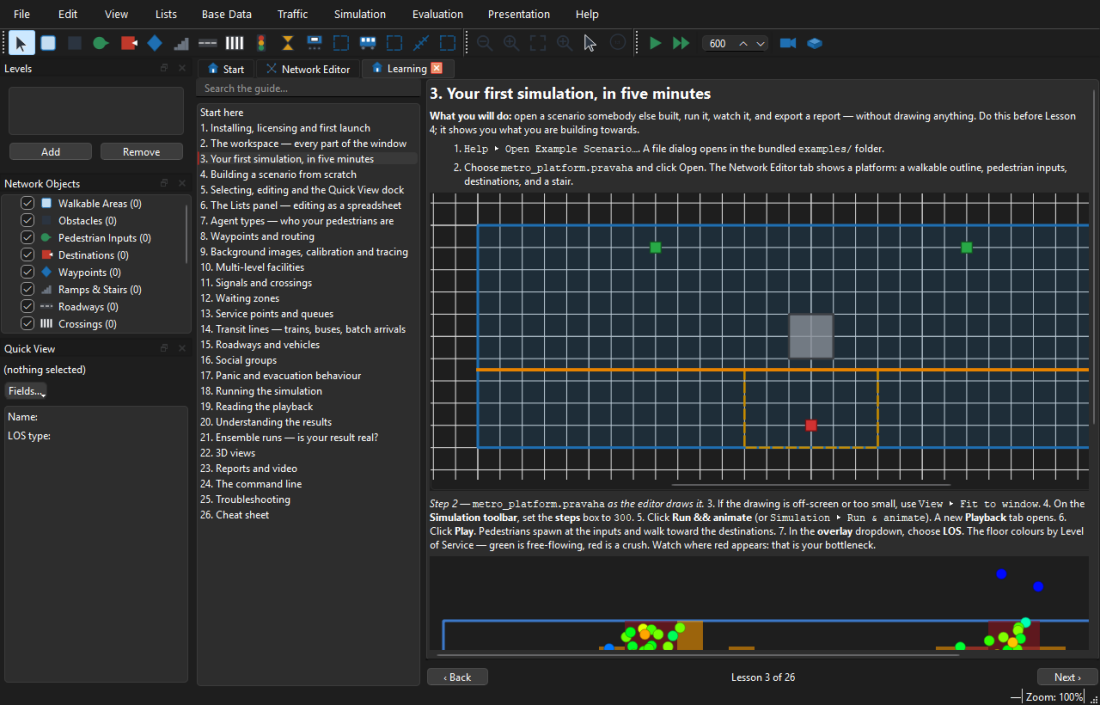Select the traffic signal tool

(261, 43)
